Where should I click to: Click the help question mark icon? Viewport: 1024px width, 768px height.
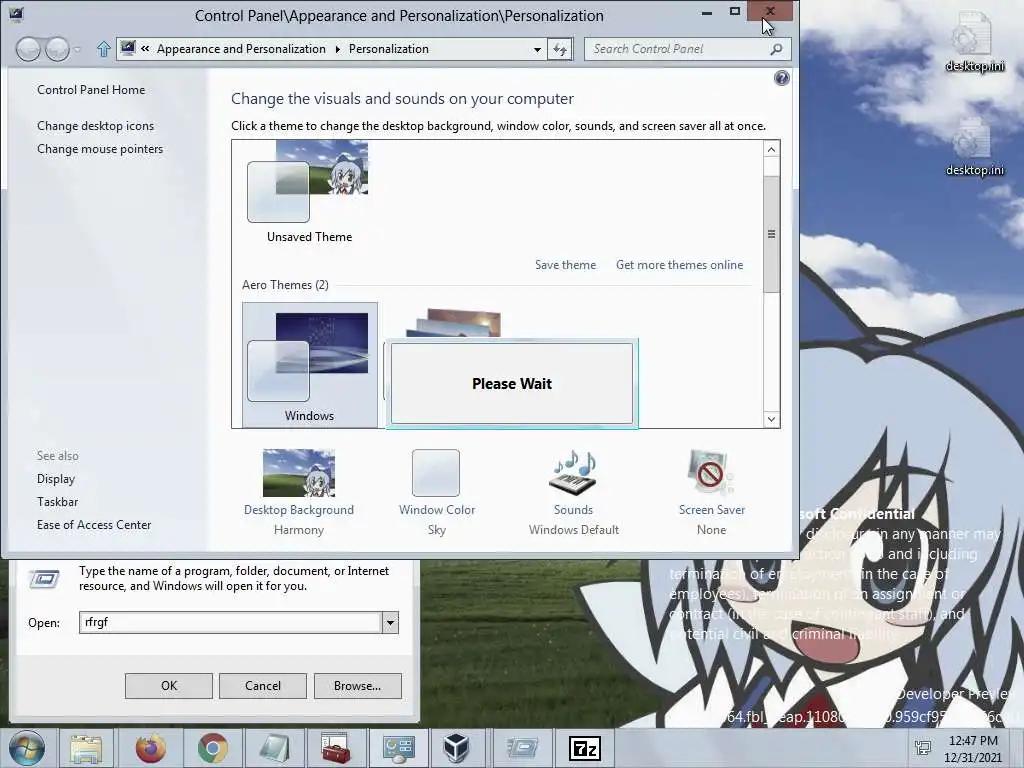781,78
